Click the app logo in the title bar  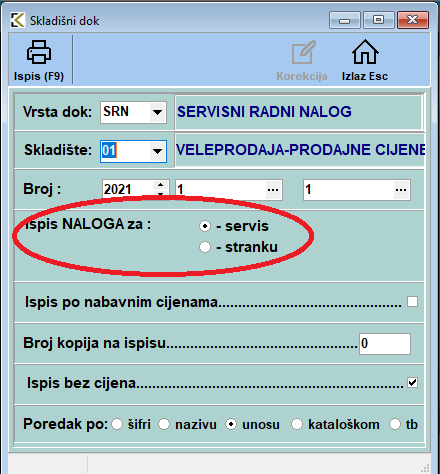[17, 20]
